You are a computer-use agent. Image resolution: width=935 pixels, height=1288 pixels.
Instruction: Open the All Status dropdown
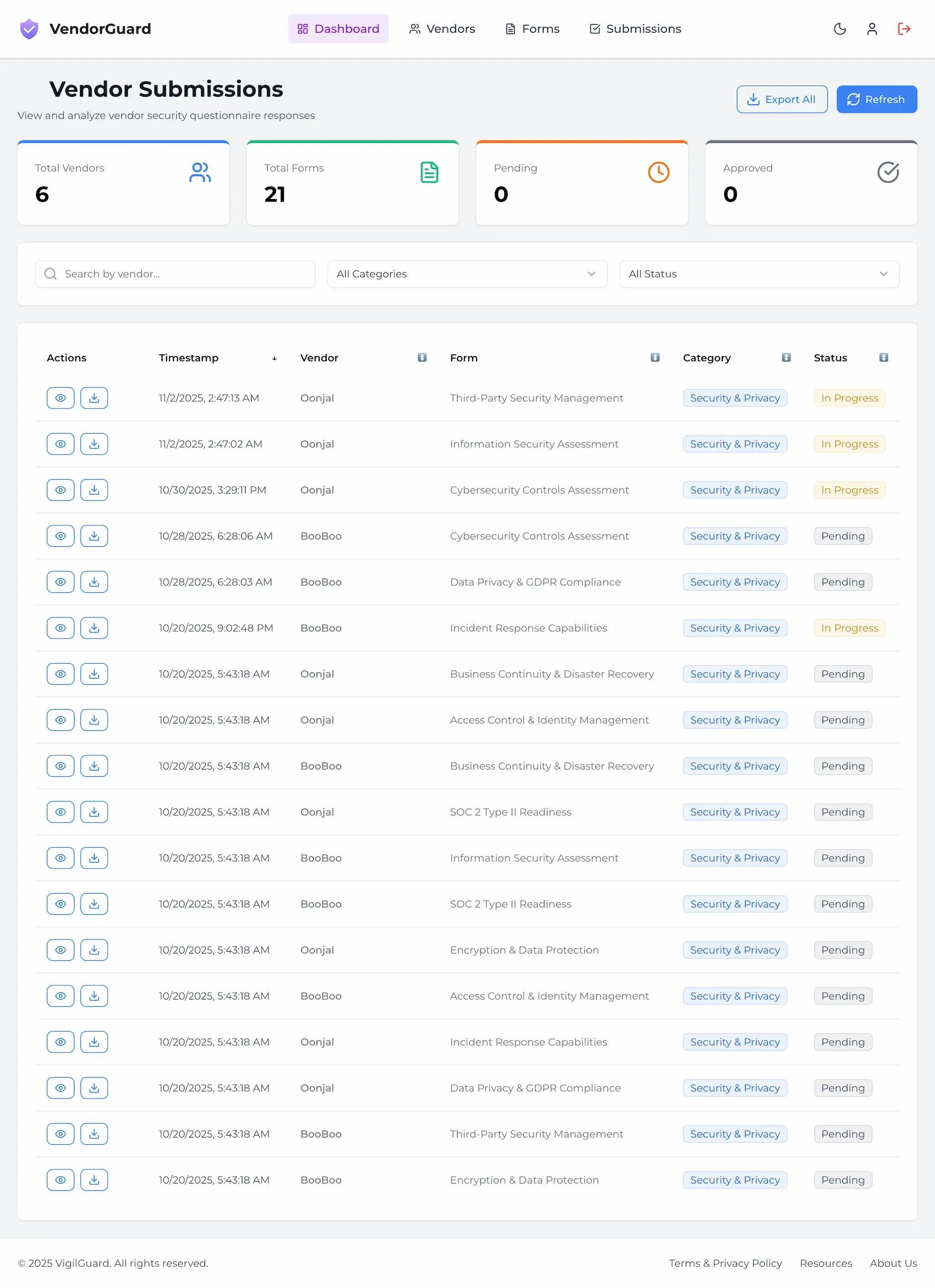pos(759,274)
